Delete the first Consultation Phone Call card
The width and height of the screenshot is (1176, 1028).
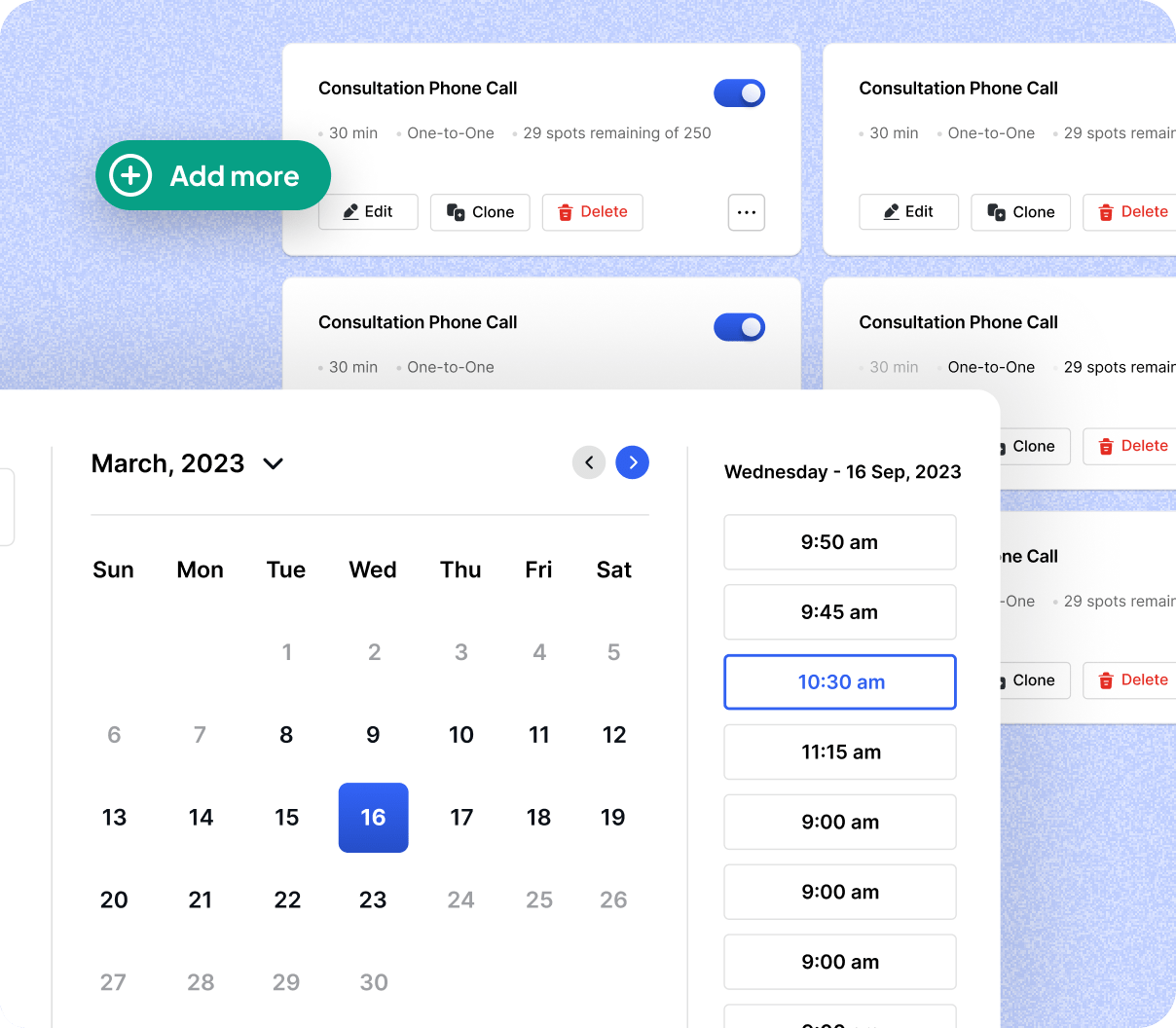[x=592, y=212]
